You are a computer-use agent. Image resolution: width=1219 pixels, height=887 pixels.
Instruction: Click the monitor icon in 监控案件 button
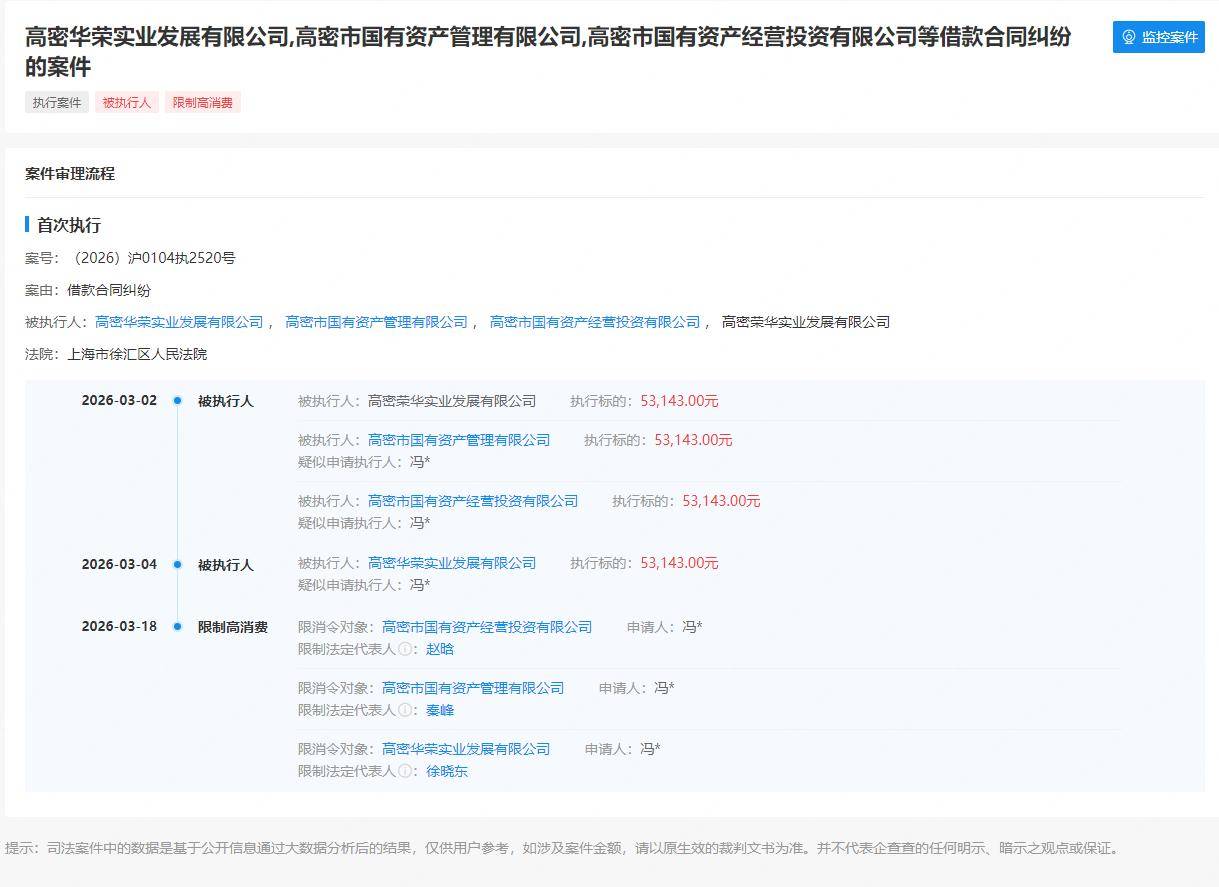click(1129, 37)
